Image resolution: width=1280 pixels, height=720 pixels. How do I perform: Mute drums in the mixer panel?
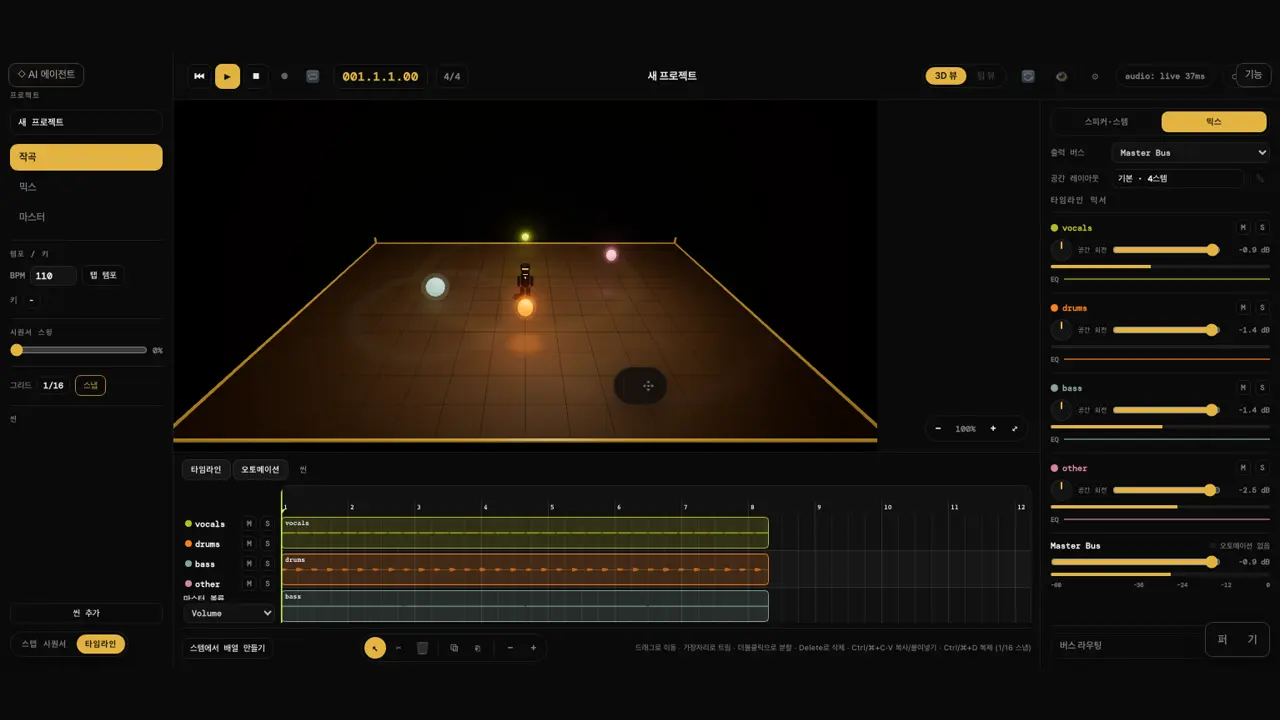tap(1243, 308)
